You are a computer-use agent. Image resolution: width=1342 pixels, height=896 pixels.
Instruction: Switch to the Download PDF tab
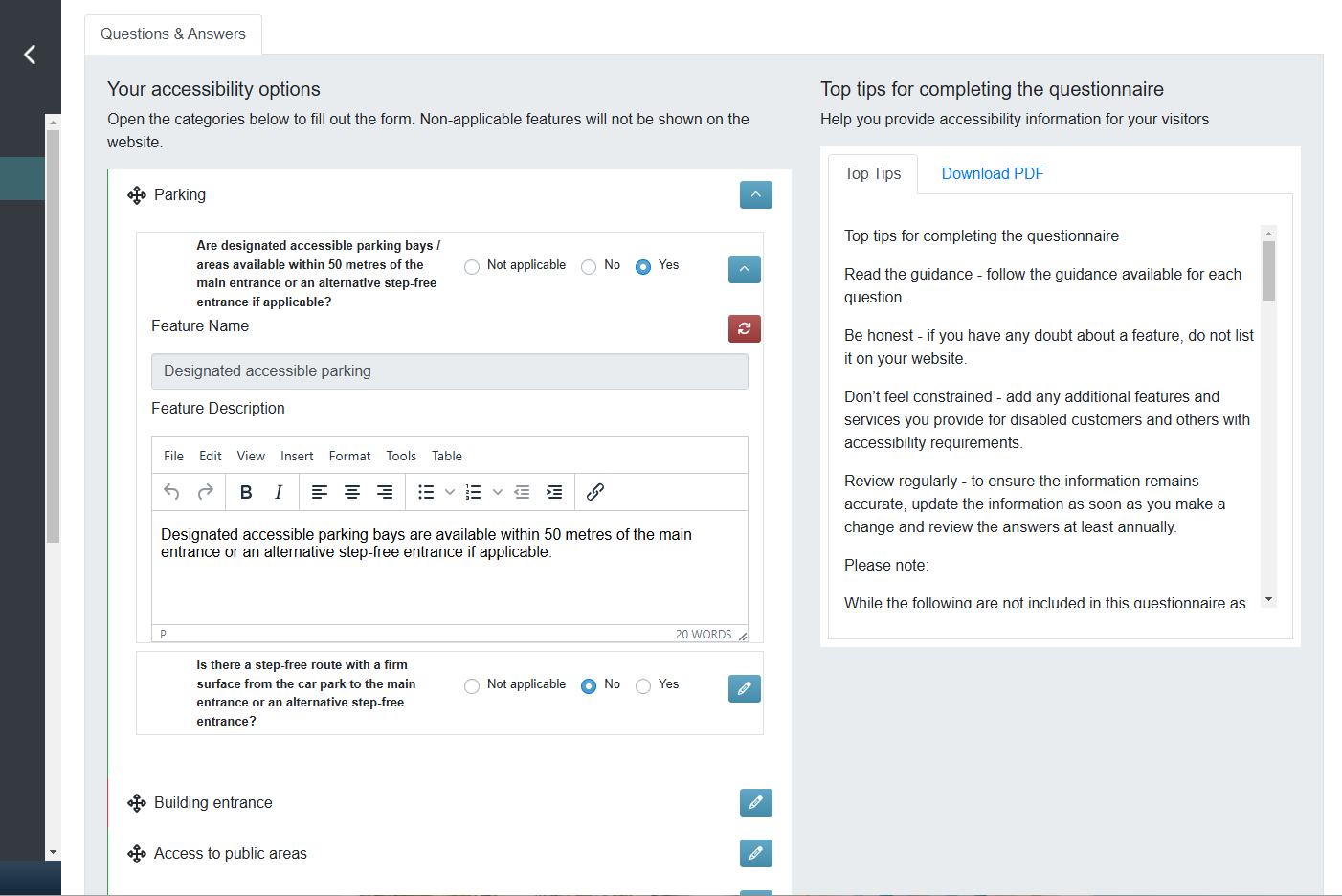coord(993,173)
